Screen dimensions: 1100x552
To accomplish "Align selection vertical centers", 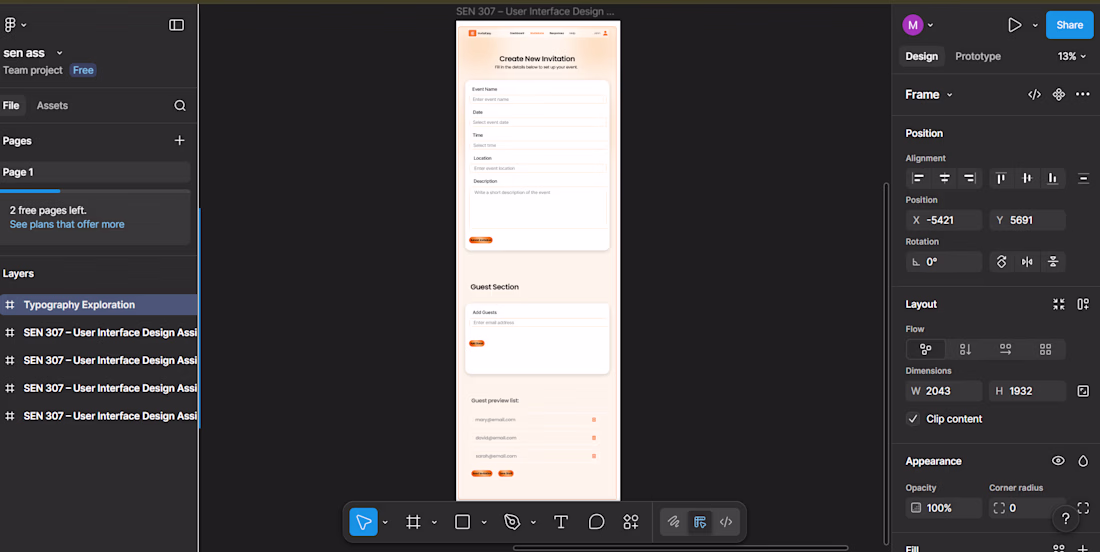I will click(x=1027, y=178).
